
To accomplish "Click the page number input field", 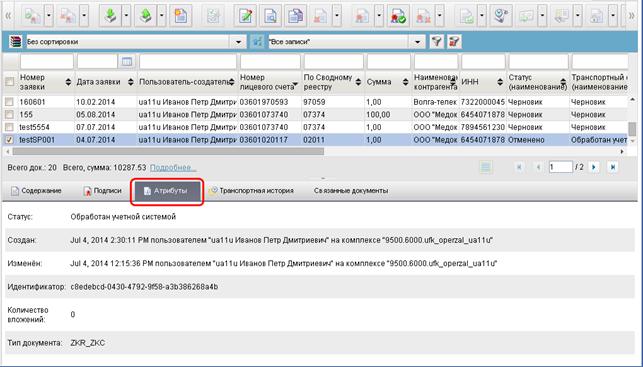I will (x=560, y=167).
